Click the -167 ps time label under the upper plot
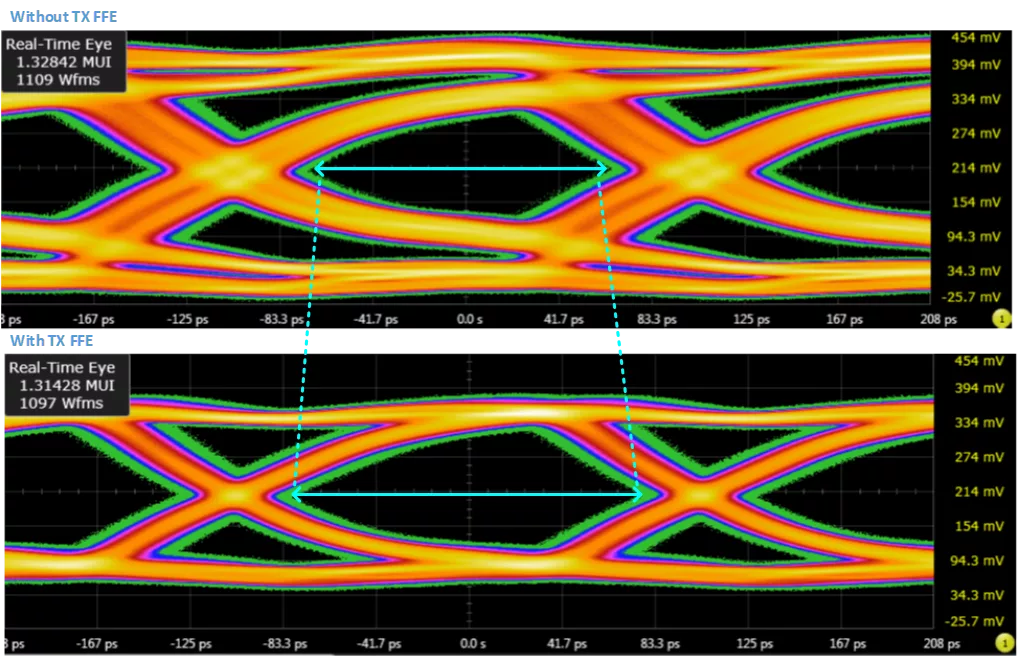This screenshot has width=1018, height=657. point(93,319)
